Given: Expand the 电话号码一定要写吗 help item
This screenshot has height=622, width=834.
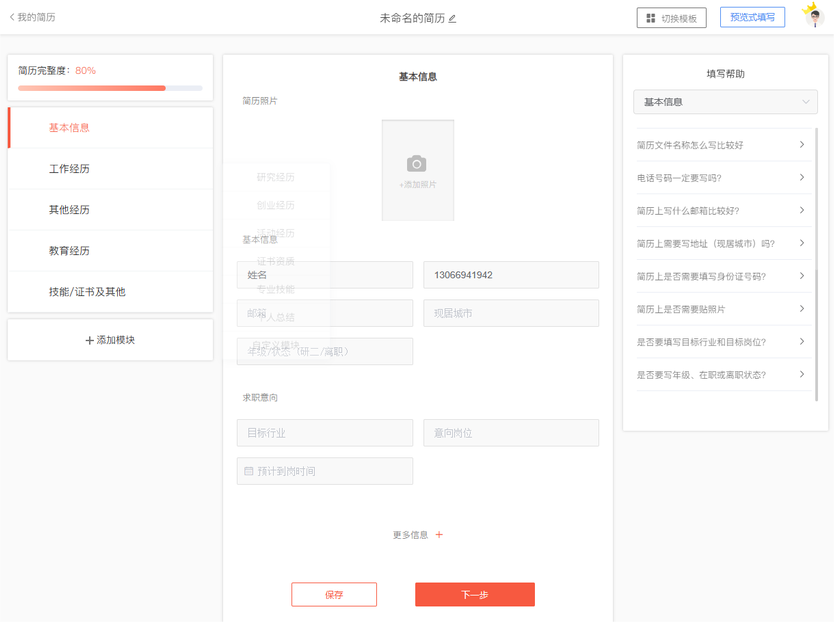Looking at the screenshot, I should pos(723,178).
